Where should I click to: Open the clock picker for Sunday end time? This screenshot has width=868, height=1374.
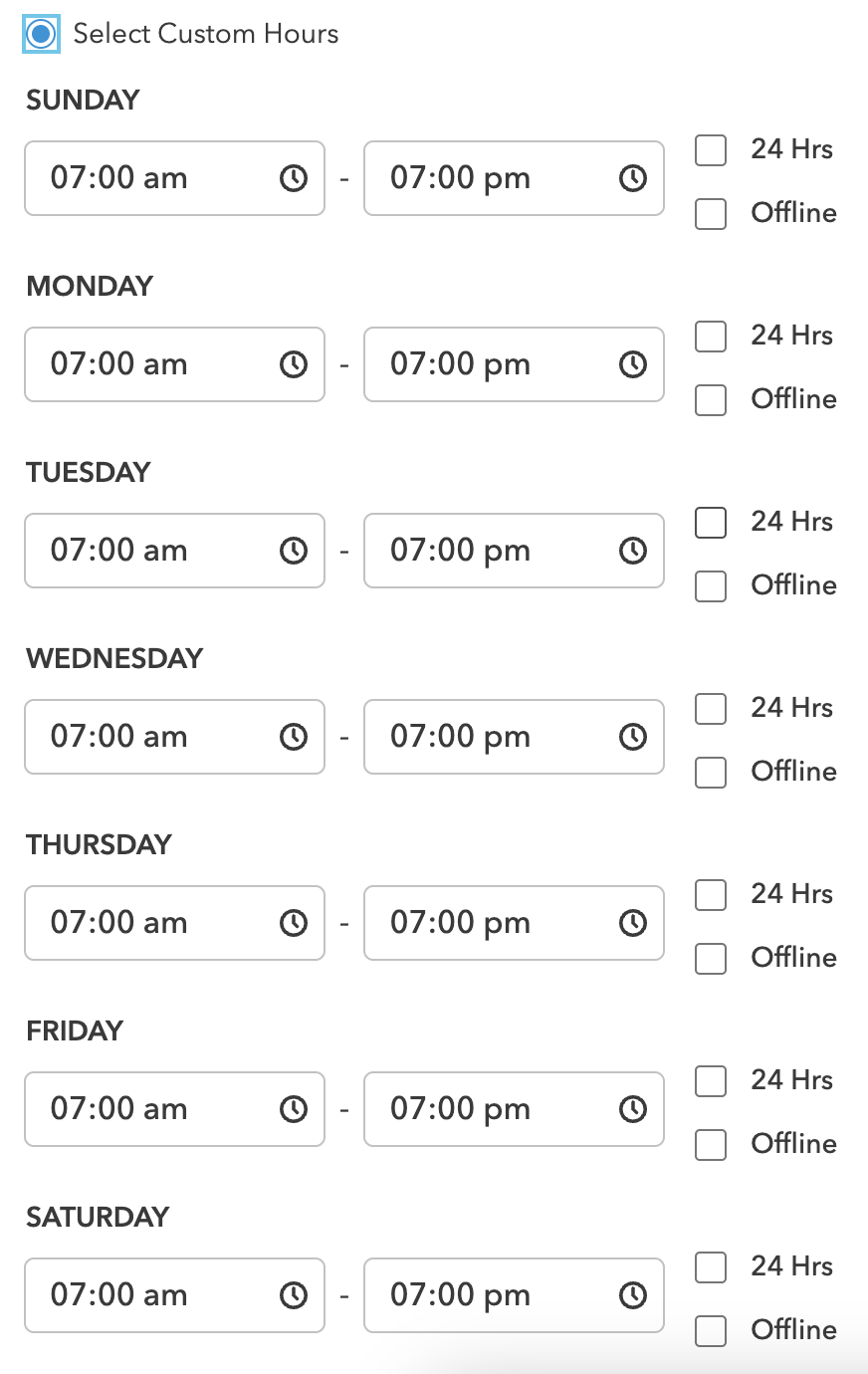(x=633, y=178)
